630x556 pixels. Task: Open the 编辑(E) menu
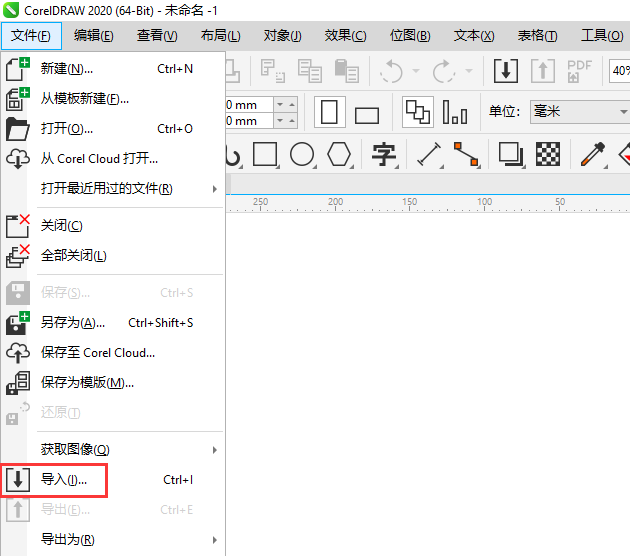coord(94,36)
